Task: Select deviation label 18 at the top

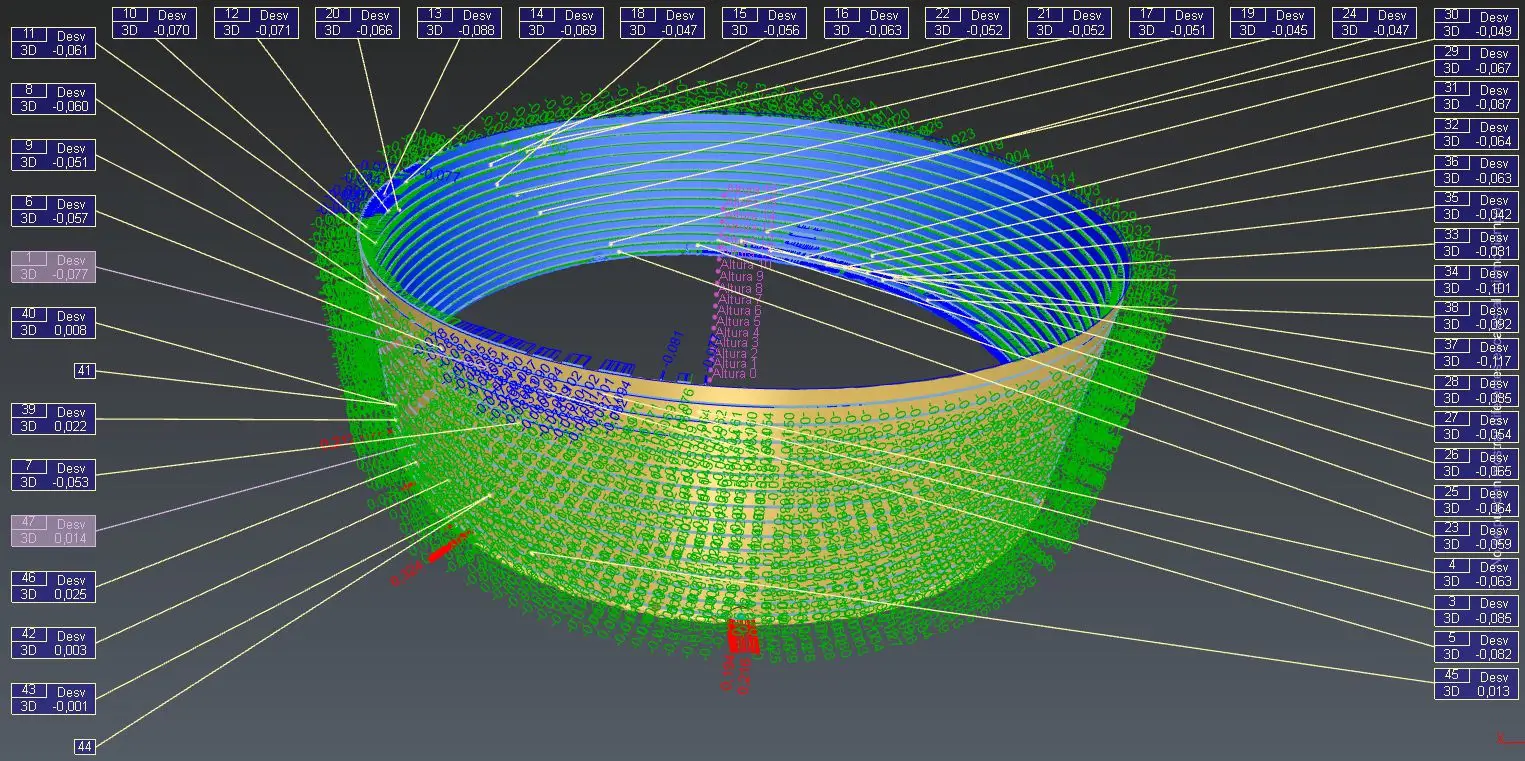Action: tap(662, 22)
